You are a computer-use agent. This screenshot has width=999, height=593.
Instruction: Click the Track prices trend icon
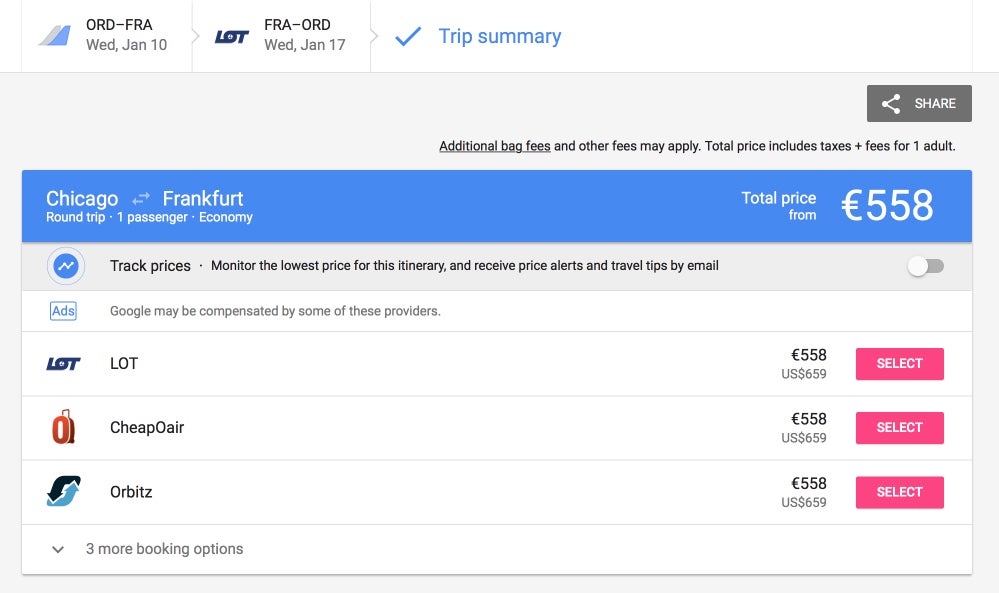[66, 266]
